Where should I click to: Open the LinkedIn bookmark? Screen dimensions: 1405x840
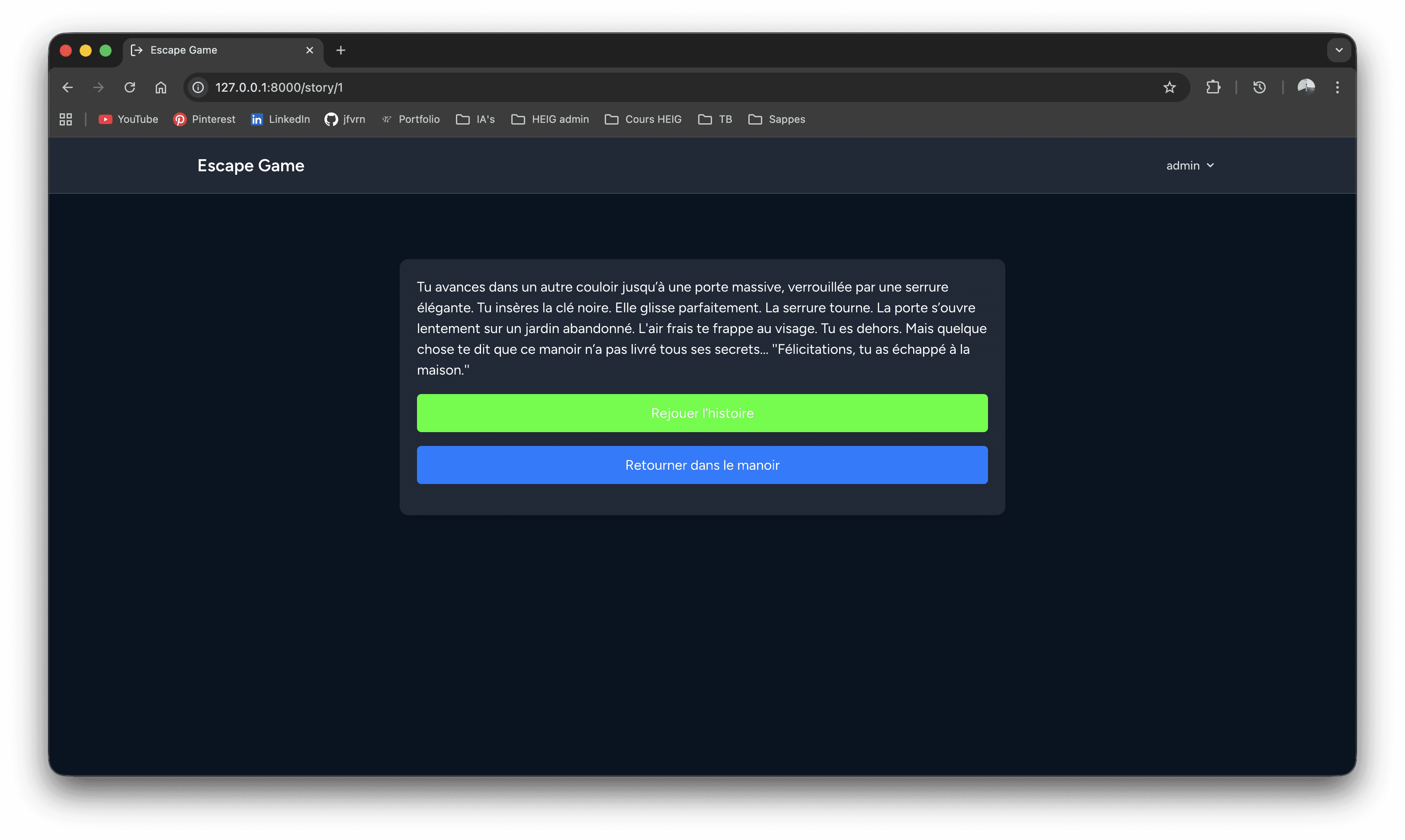(x=280, y=119)
